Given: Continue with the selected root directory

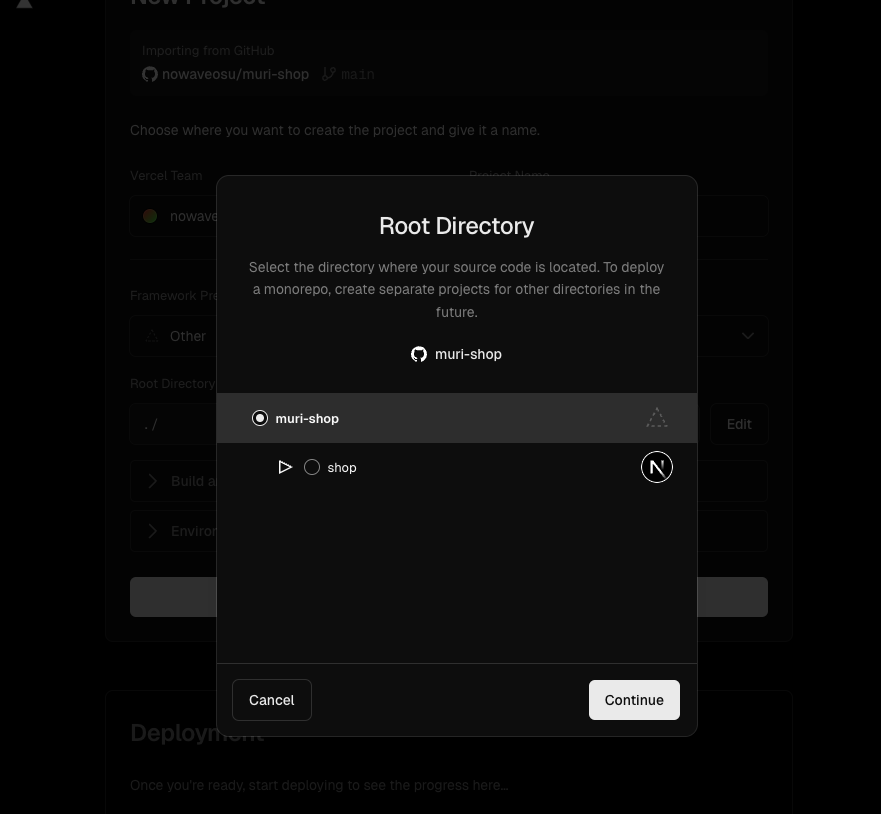Looking at the screenshot, I should pos(634,700).
